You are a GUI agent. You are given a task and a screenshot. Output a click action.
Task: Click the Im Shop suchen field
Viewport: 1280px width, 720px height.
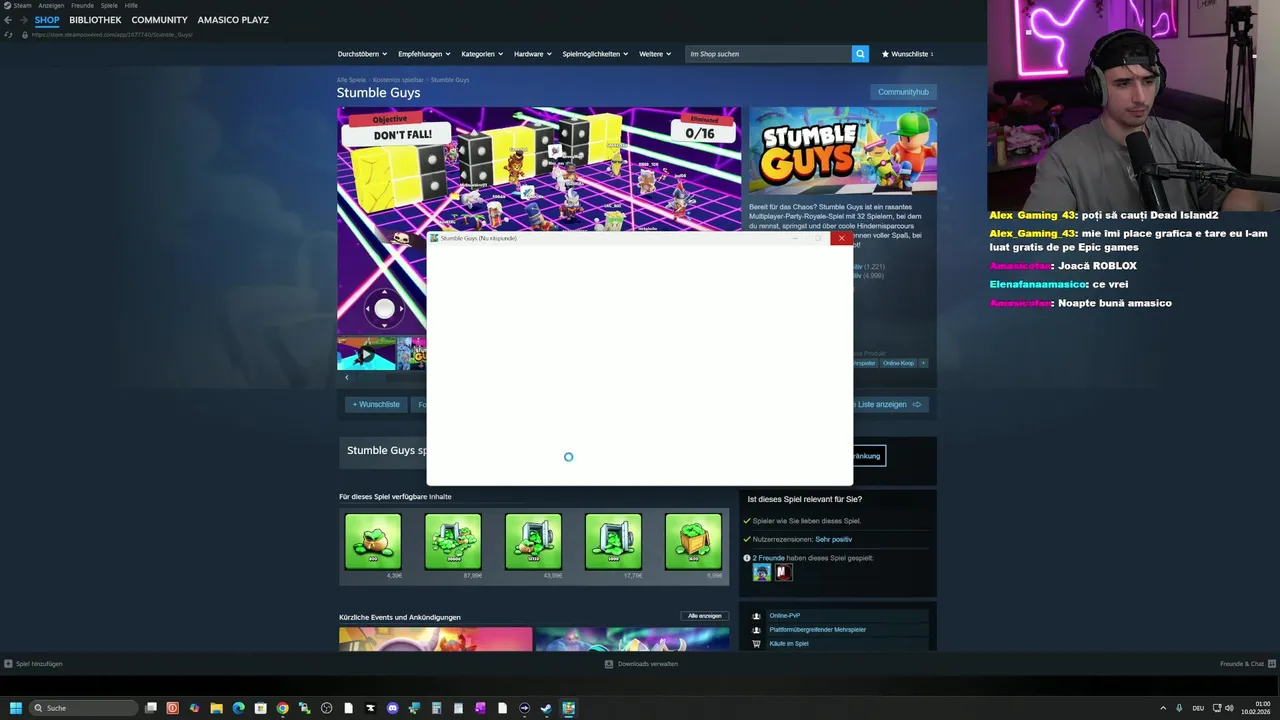click(x=768, y=54)
